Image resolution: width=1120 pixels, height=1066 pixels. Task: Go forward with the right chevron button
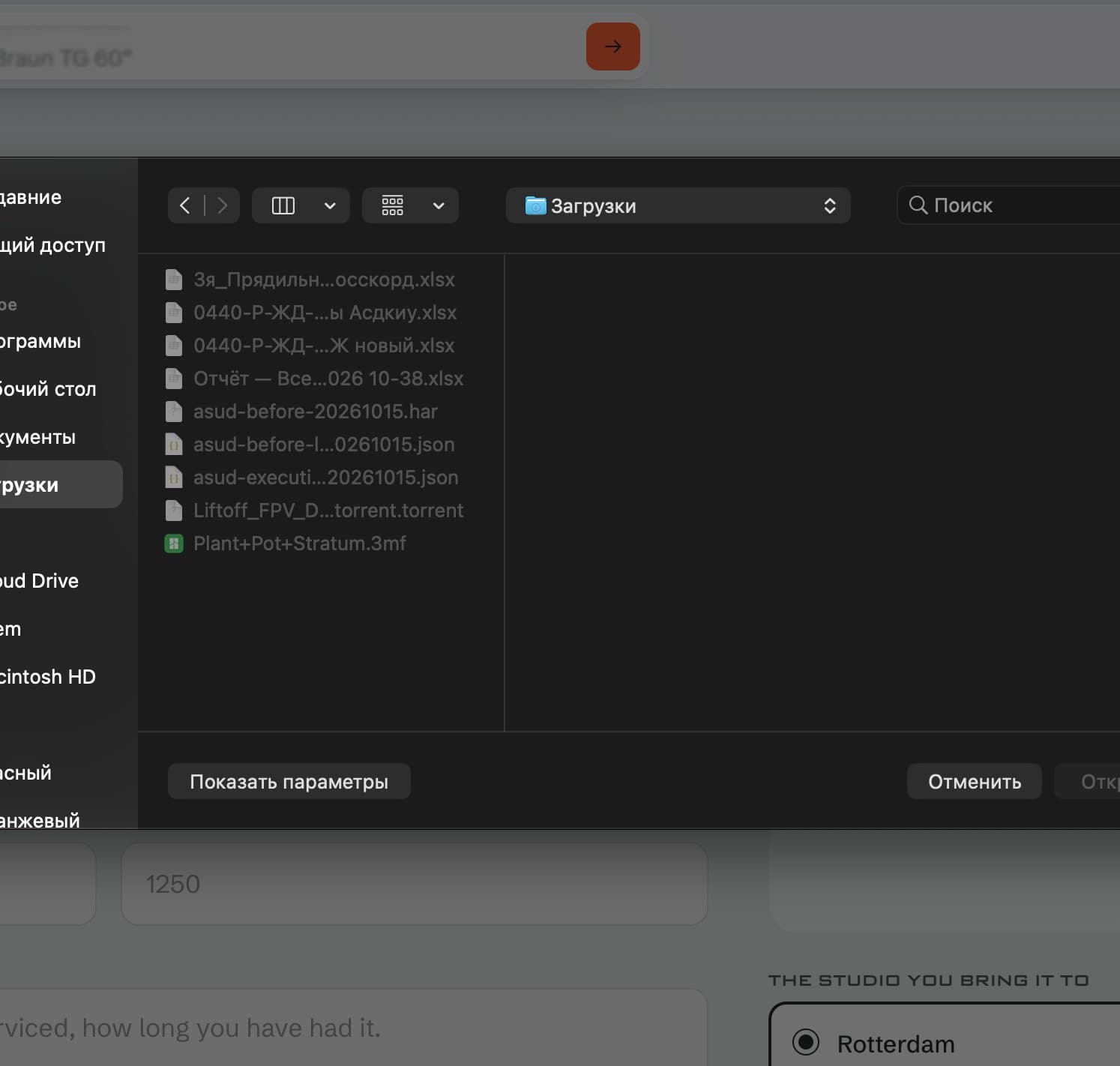[222, 205]
